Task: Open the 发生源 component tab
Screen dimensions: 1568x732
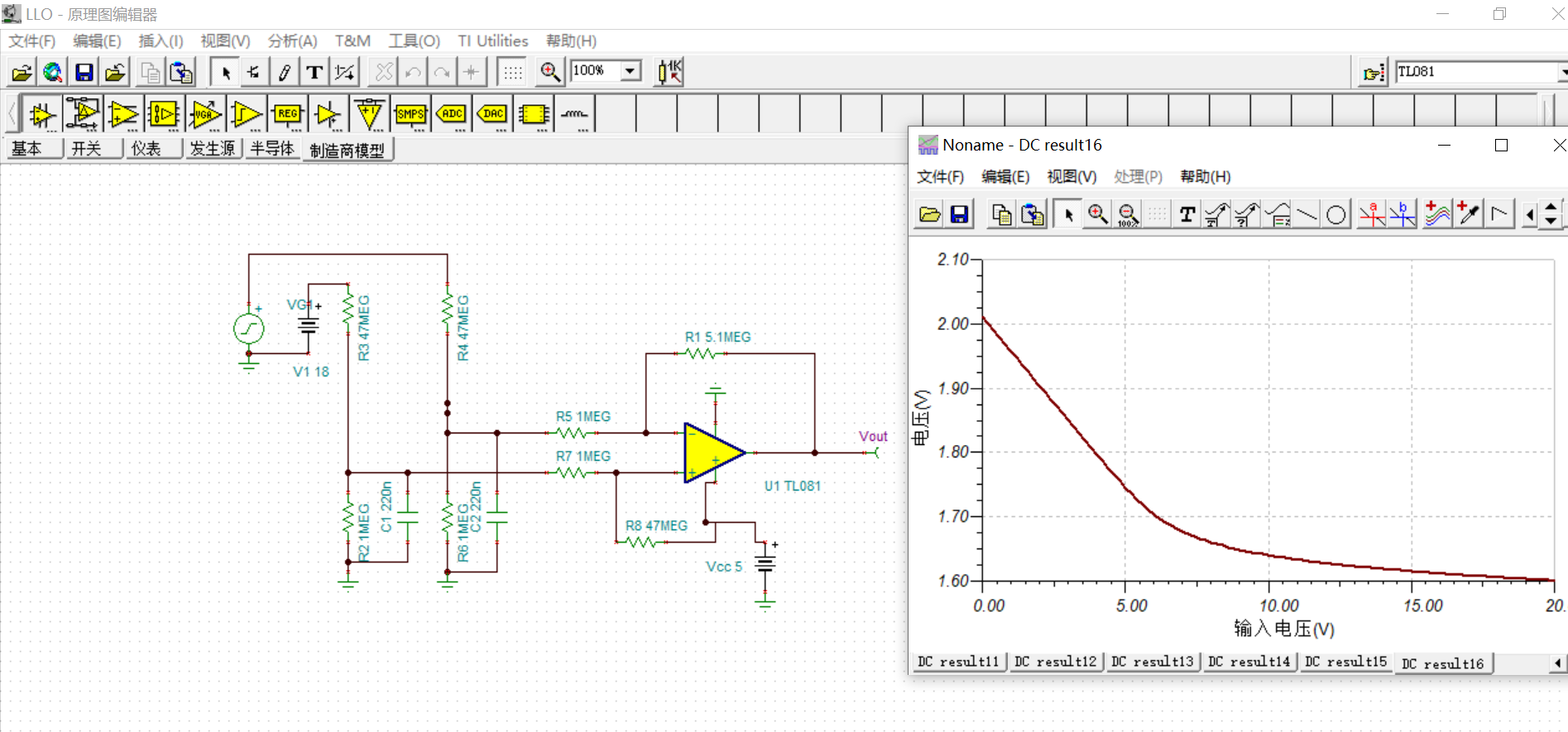Action: pyautogui.click(x=212, y=148)
